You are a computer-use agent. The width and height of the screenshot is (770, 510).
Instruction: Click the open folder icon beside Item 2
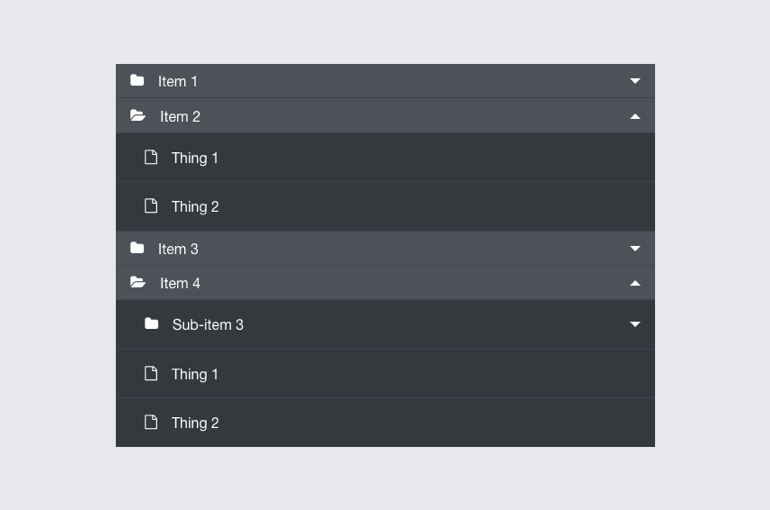pos(138,116)
